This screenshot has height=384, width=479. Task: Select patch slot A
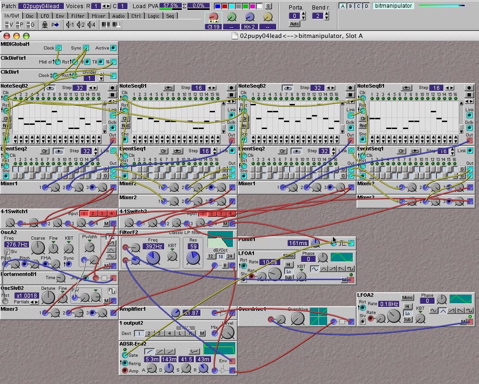(342, 6)
